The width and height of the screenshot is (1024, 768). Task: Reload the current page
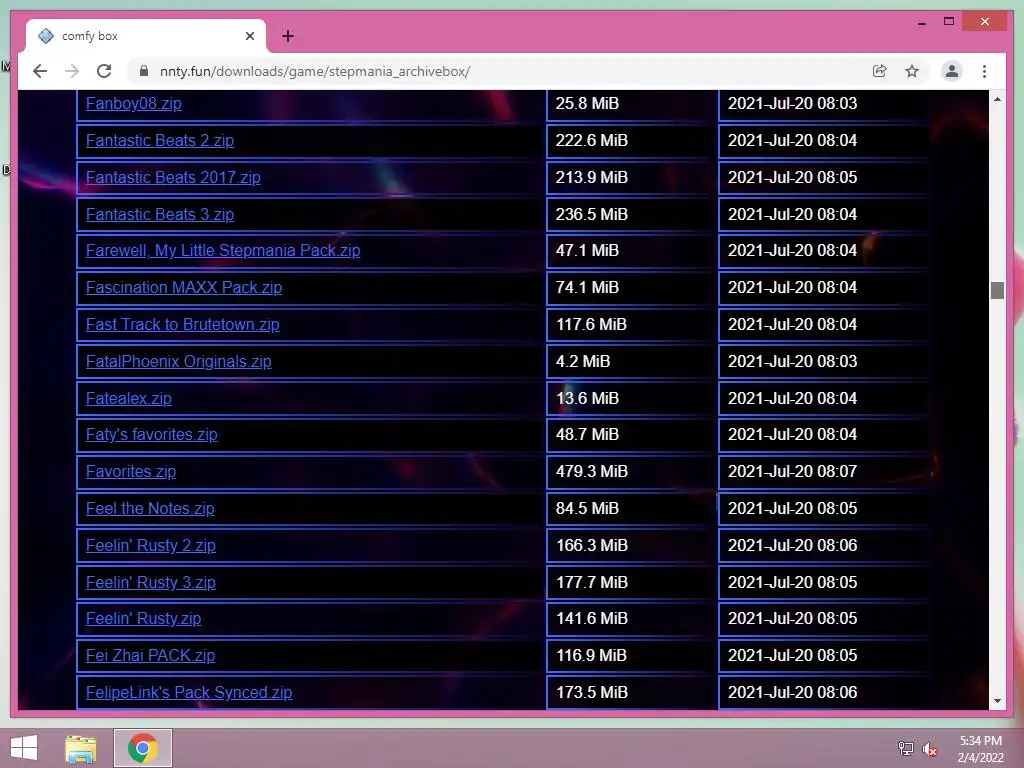pos(104,71)
